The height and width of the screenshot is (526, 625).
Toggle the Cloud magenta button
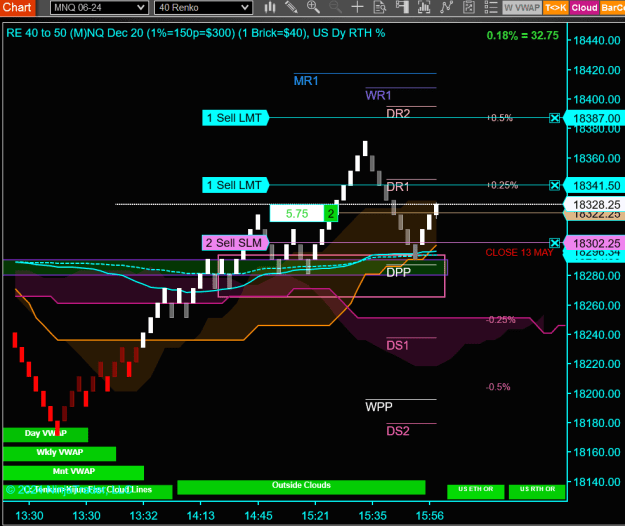[584, 8]
